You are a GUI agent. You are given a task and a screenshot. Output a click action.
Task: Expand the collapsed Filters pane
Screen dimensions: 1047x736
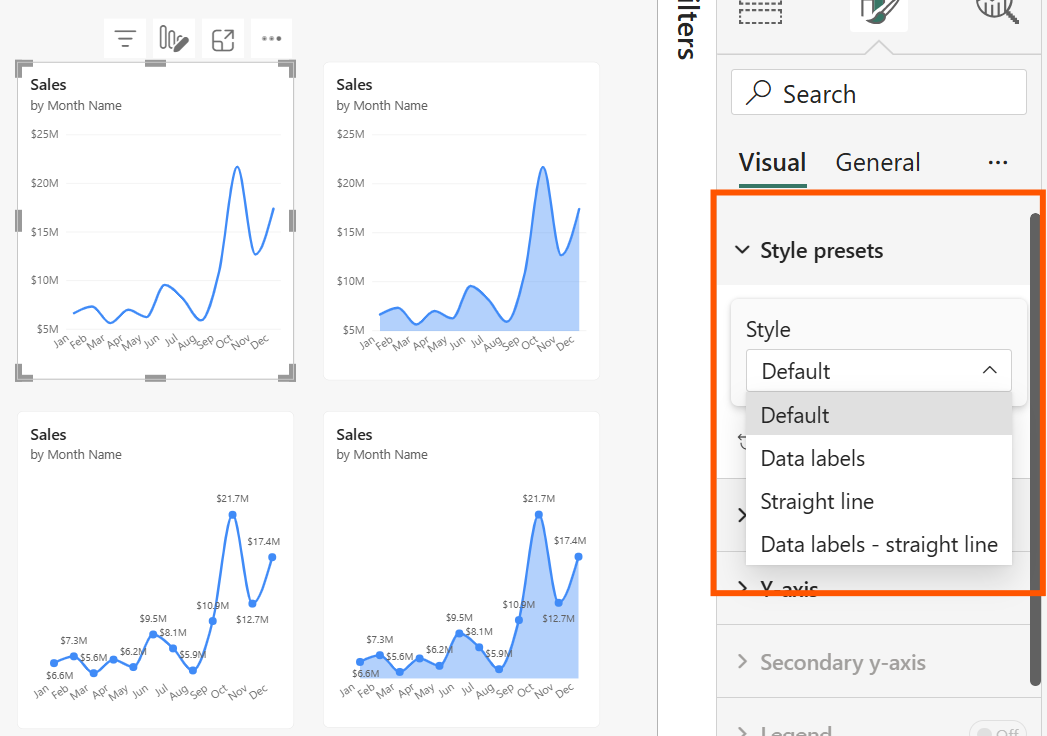pyautogui.click(x=686, y=30)
